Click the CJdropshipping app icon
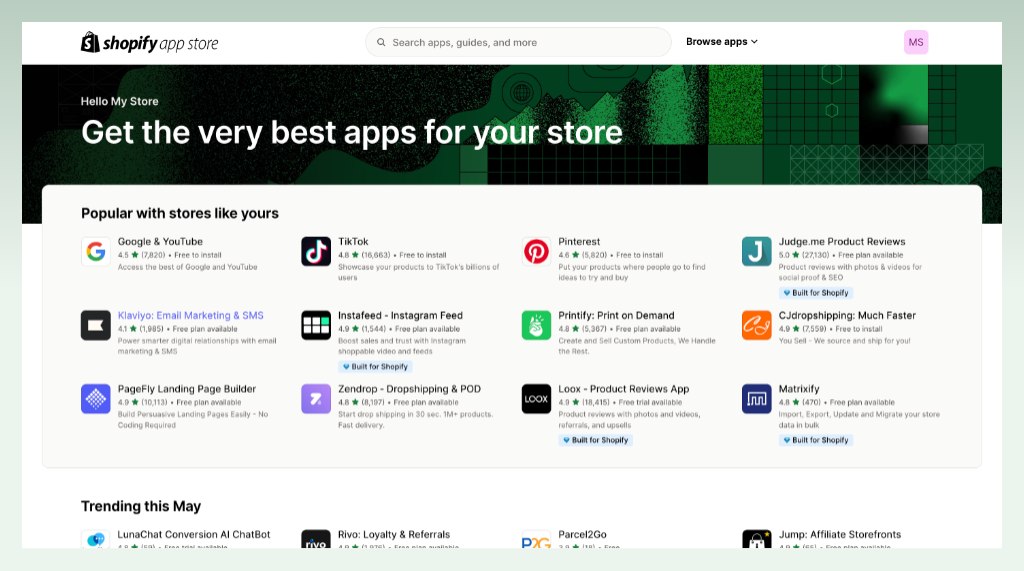Image resolution: width=1024 pixels, height=571 pixels. (756, 325)
